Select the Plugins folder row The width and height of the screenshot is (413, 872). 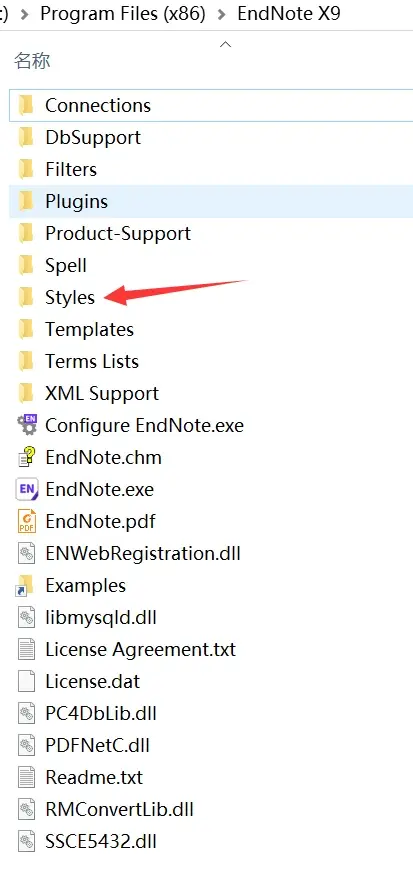[x=211, y=201]
